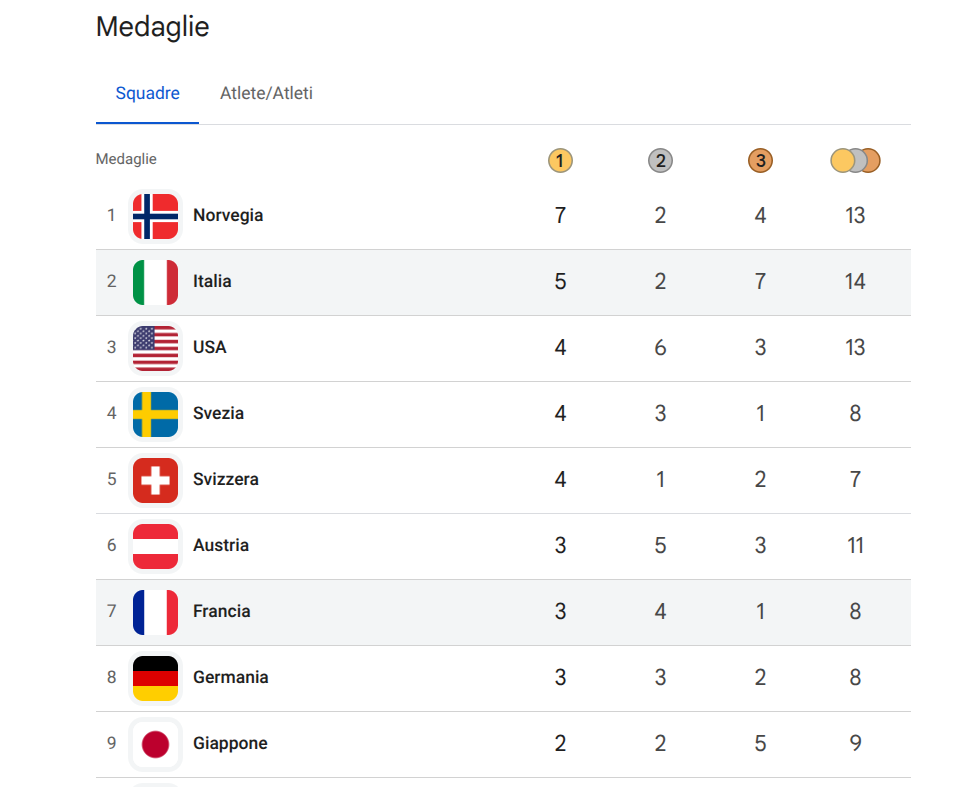Open the Italia team row

[x=212, y=281]
